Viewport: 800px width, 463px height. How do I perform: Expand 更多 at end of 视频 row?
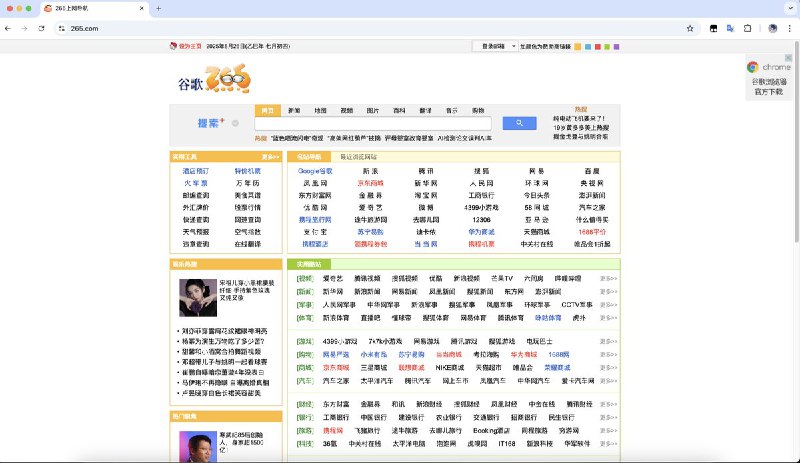click(608, 278)
